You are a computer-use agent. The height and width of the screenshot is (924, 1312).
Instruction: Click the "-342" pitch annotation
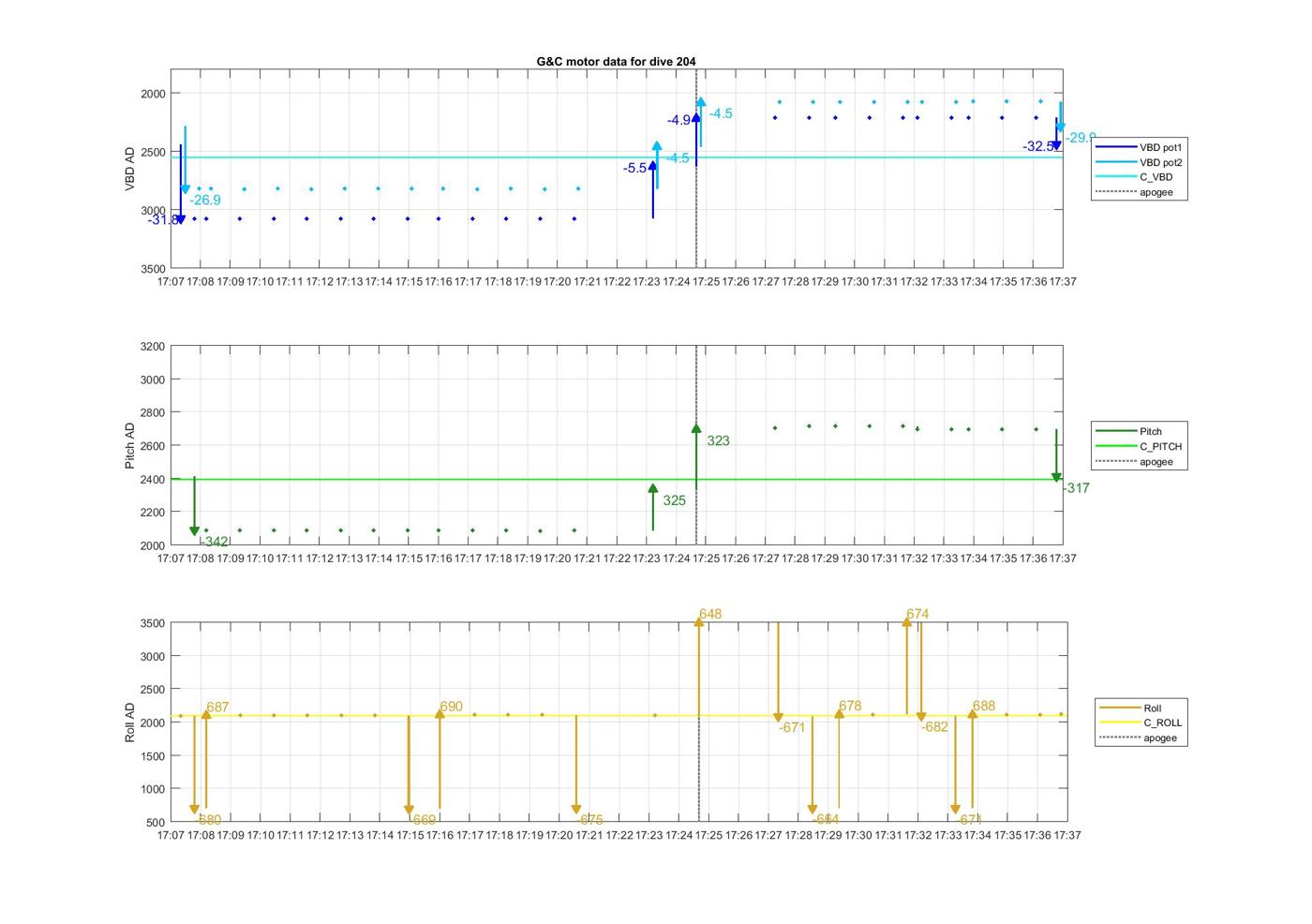[x=215, y=542]
